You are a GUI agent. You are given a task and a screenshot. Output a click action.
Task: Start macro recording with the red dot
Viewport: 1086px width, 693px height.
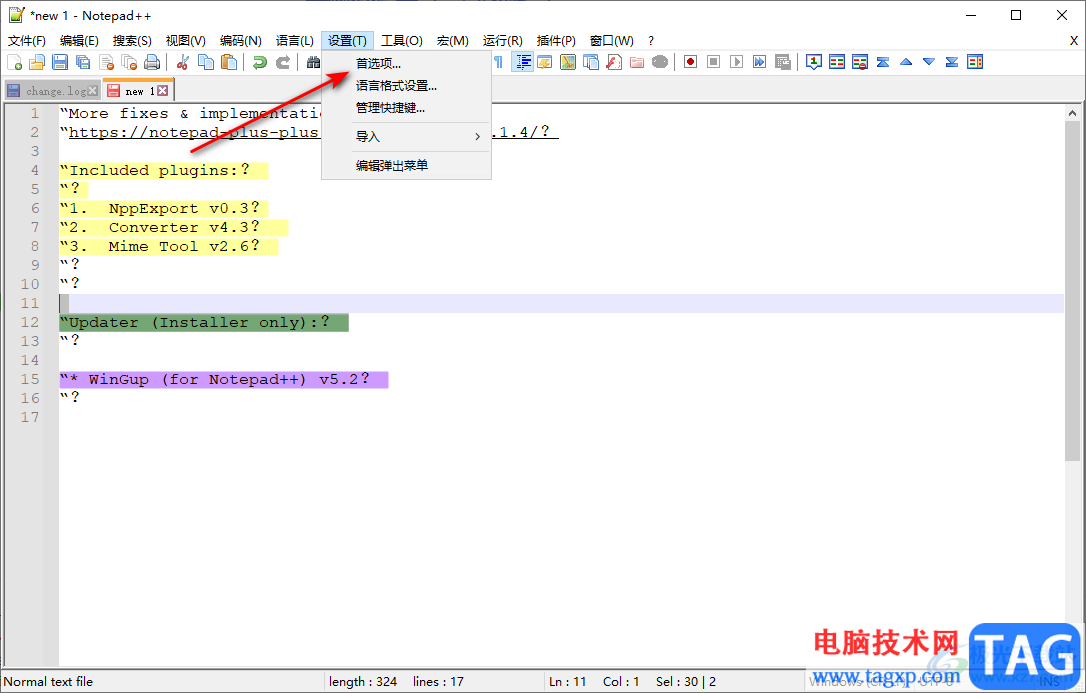pos(691,62)
